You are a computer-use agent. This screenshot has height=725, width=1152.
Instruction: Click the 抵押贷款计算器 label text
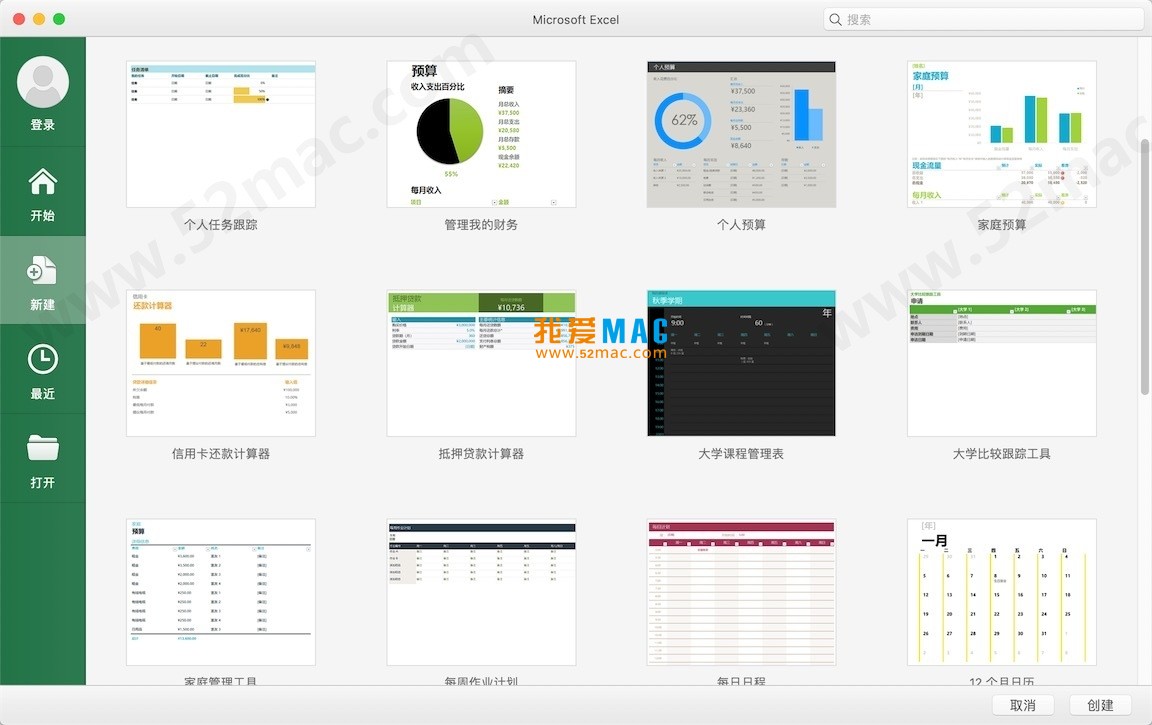coord(481,454)
